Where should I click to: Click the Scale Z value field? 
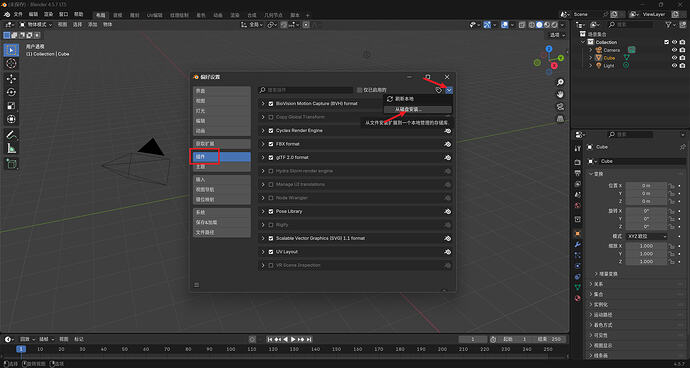646,262
